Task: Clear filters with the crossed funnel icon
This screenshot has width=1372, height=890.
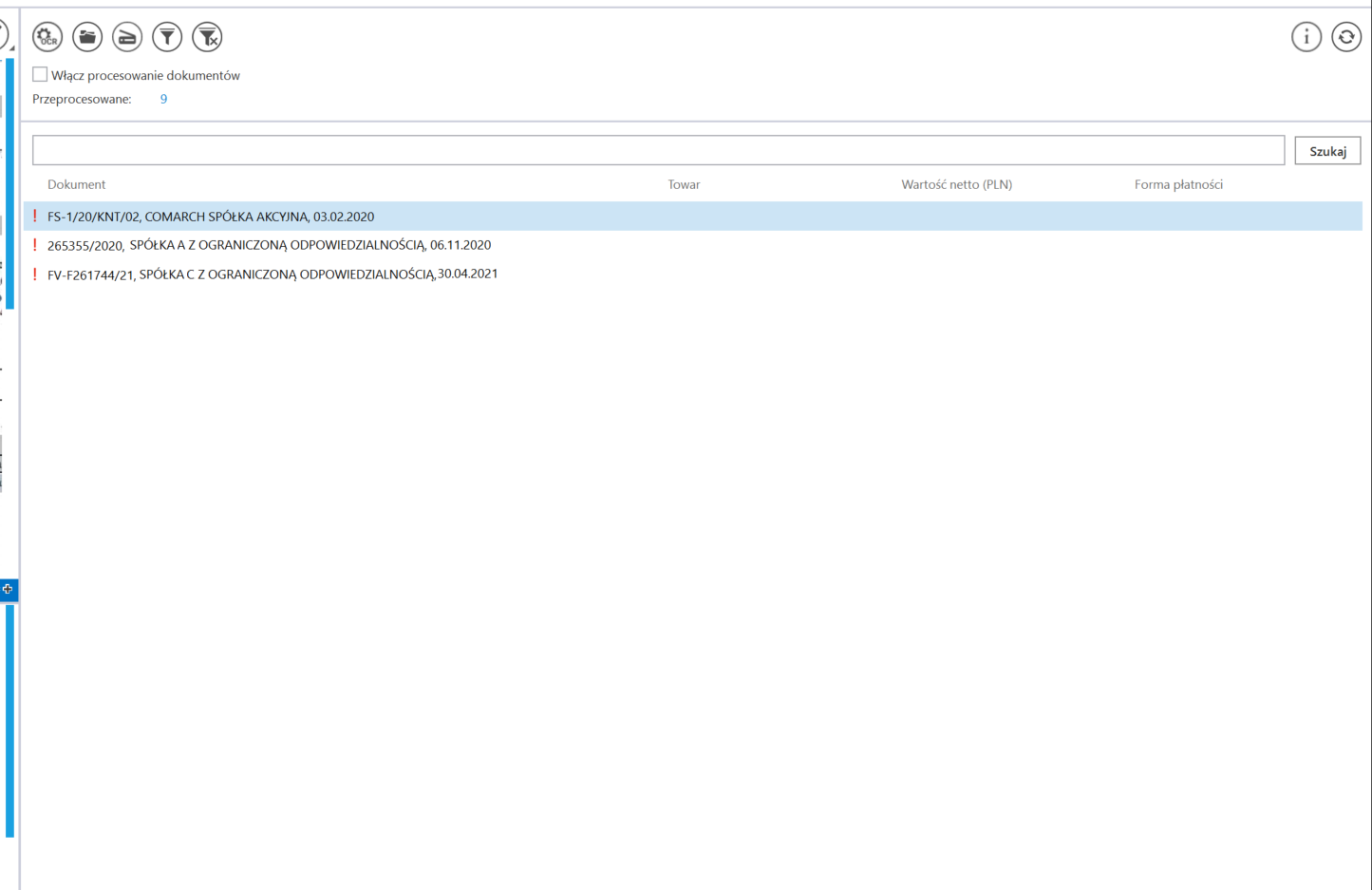Action: tap(207, 37)
